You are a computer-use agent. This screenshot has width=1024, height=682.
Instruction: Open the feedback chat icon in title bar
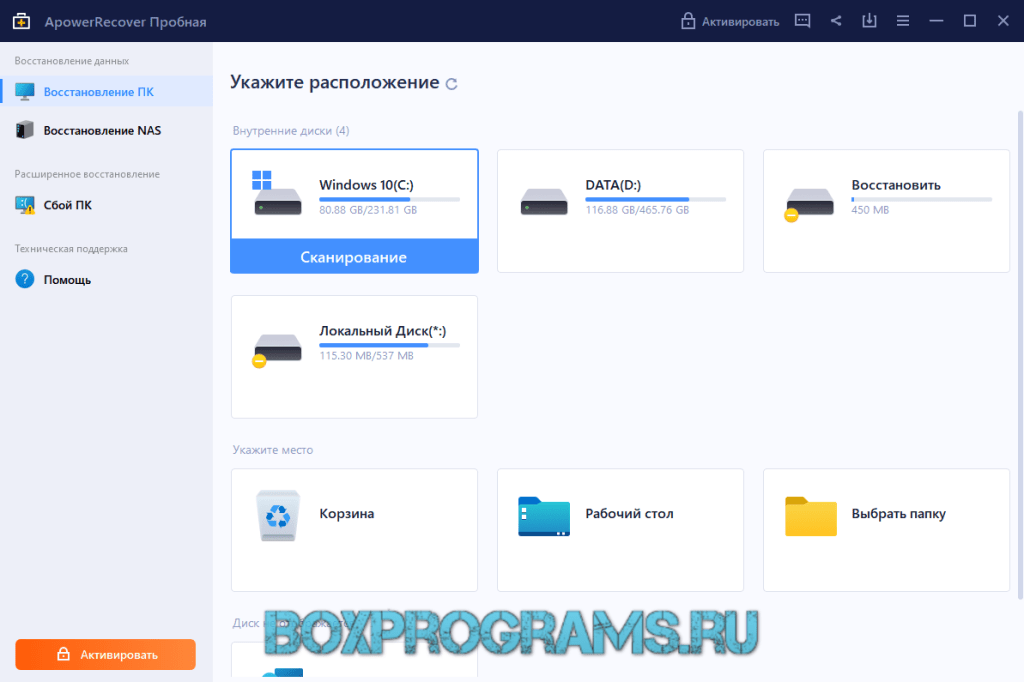coord(802,21)
